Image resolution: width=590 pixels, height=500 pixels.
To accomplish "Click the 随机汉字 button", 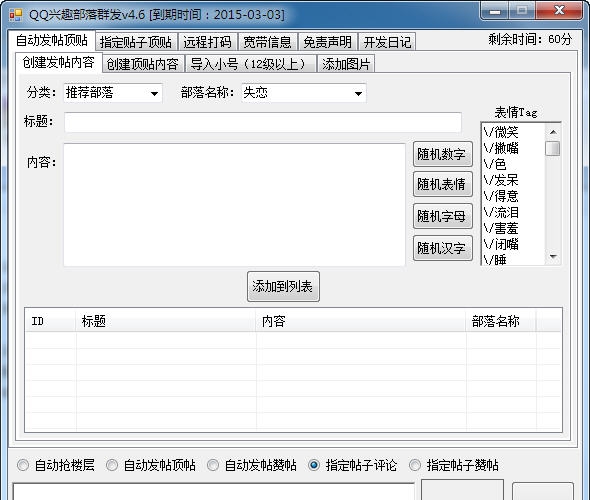I will (443, 248).
